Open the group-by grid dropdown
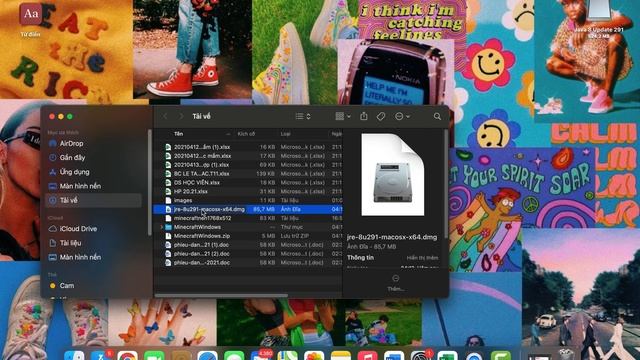This screenshot has width=640, height=360. (343, 117)
